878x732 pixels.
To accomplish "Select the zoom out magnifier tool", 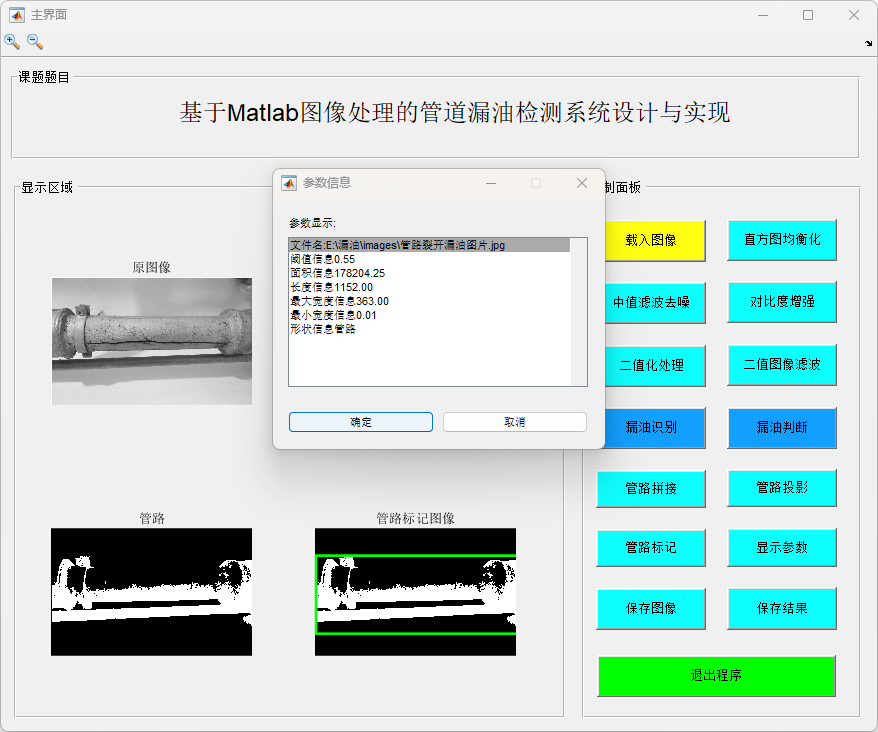I will [x=35, y=41].
